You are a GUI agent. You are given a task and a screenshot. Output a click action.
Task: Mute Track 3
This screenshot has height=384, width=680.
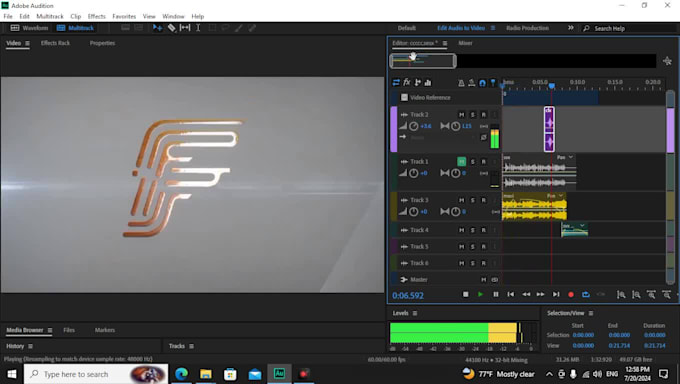point(461,200)
